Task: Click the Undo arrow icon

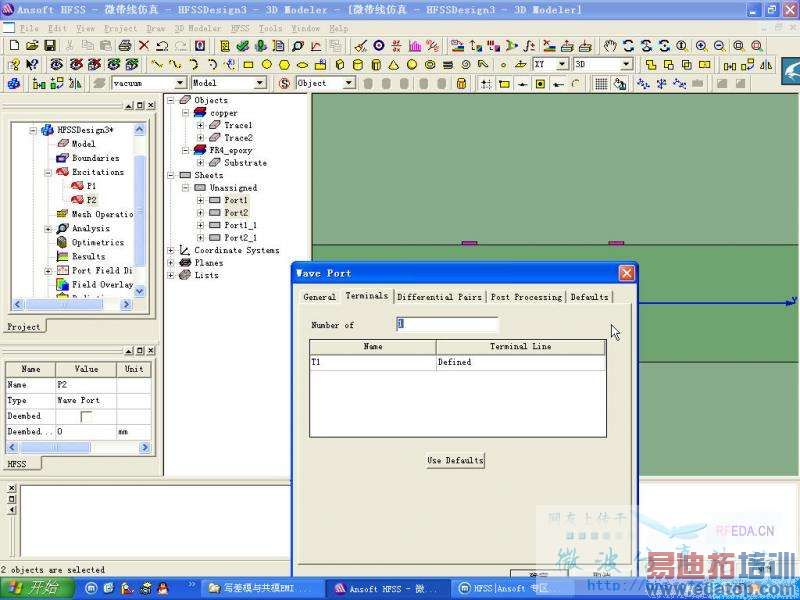Action: (x=161, y=46)
